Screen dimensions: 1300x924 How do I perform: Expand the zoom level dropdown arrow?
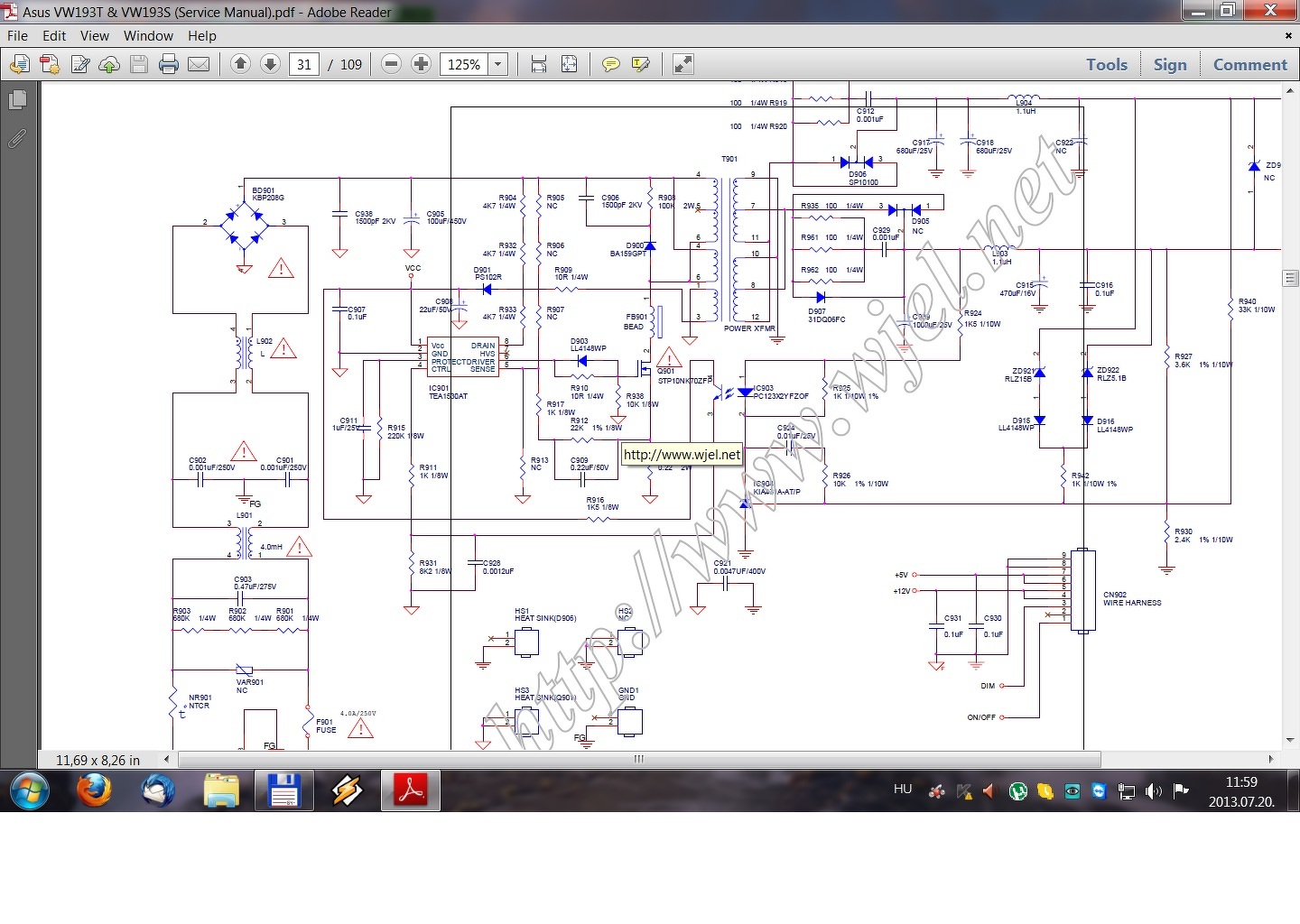498,64
